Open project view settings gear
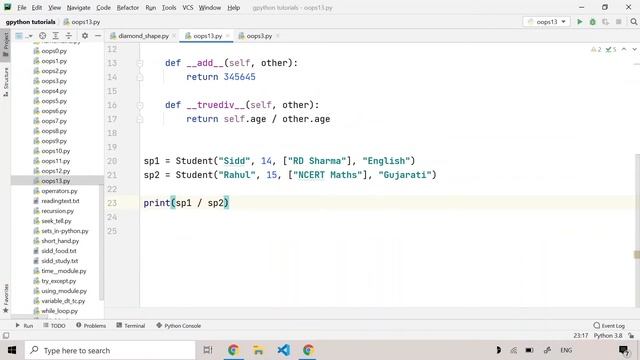The height and width of the screenshot is (360, 640). pyautogui.click(x=85, y=36)
